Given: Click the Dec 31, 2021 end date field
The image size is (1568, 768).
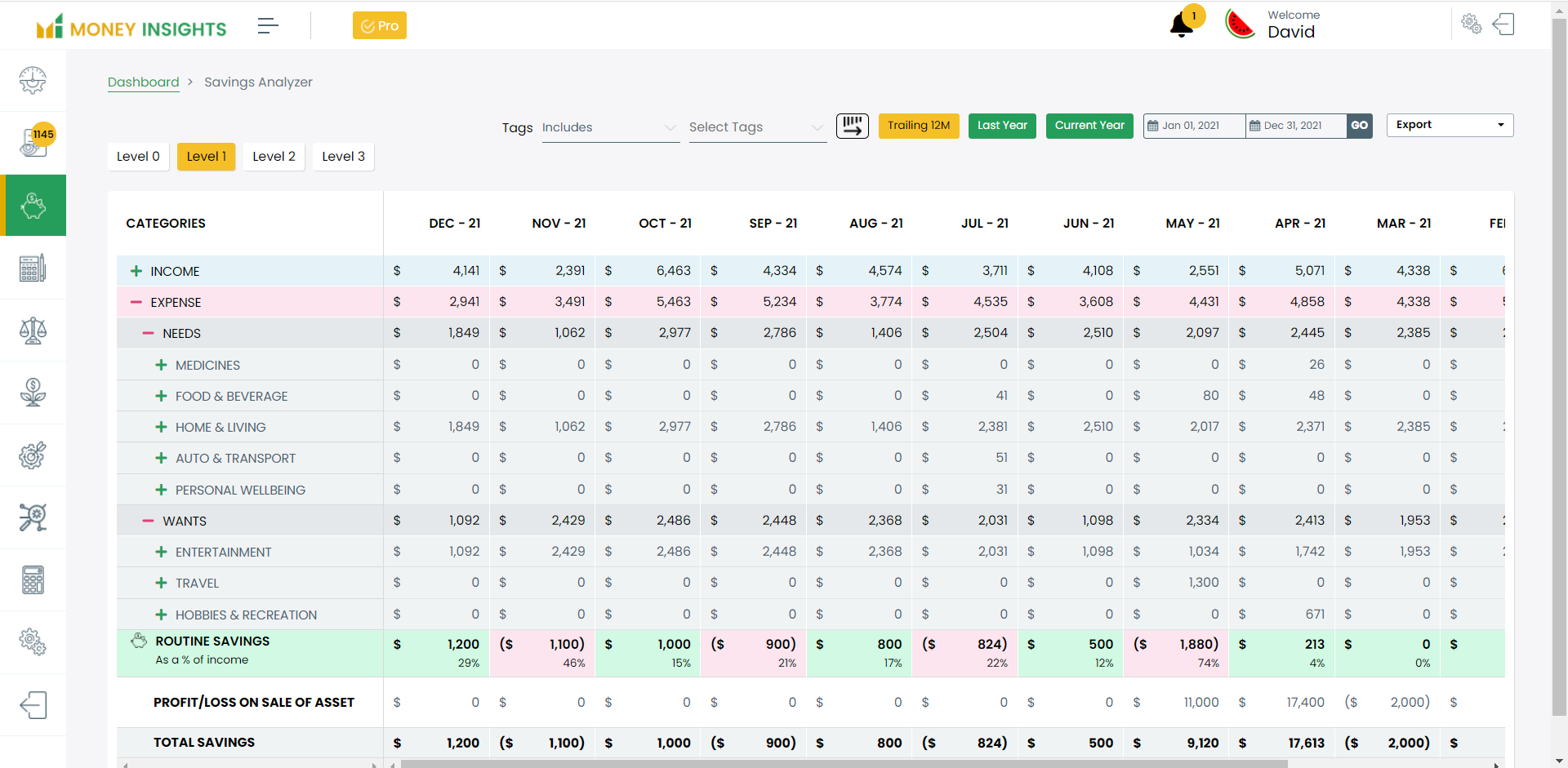Looking at the screenshot, I should 1295,126.
